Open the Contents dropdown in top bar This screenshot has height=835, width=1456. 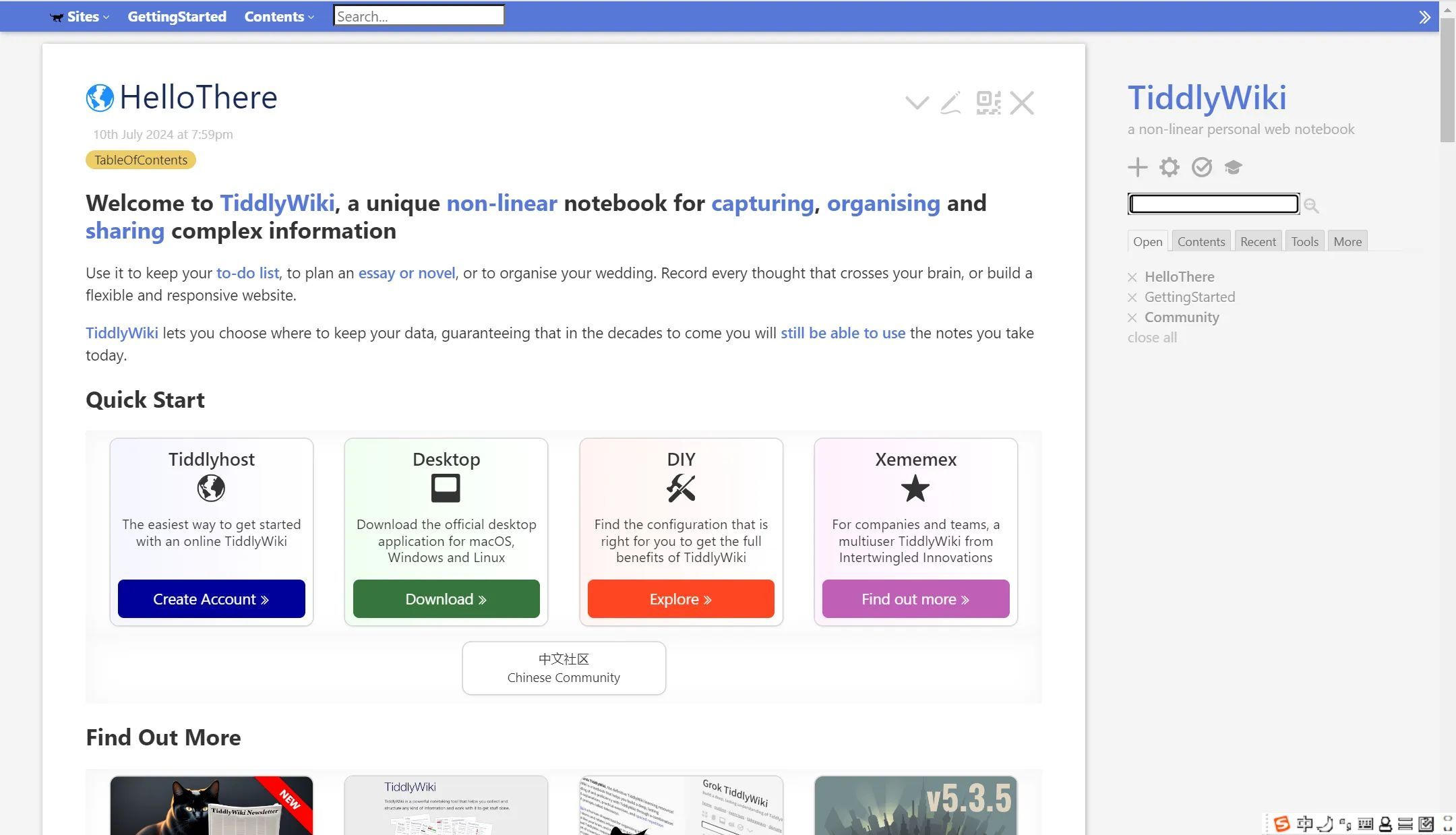(278, 17)
